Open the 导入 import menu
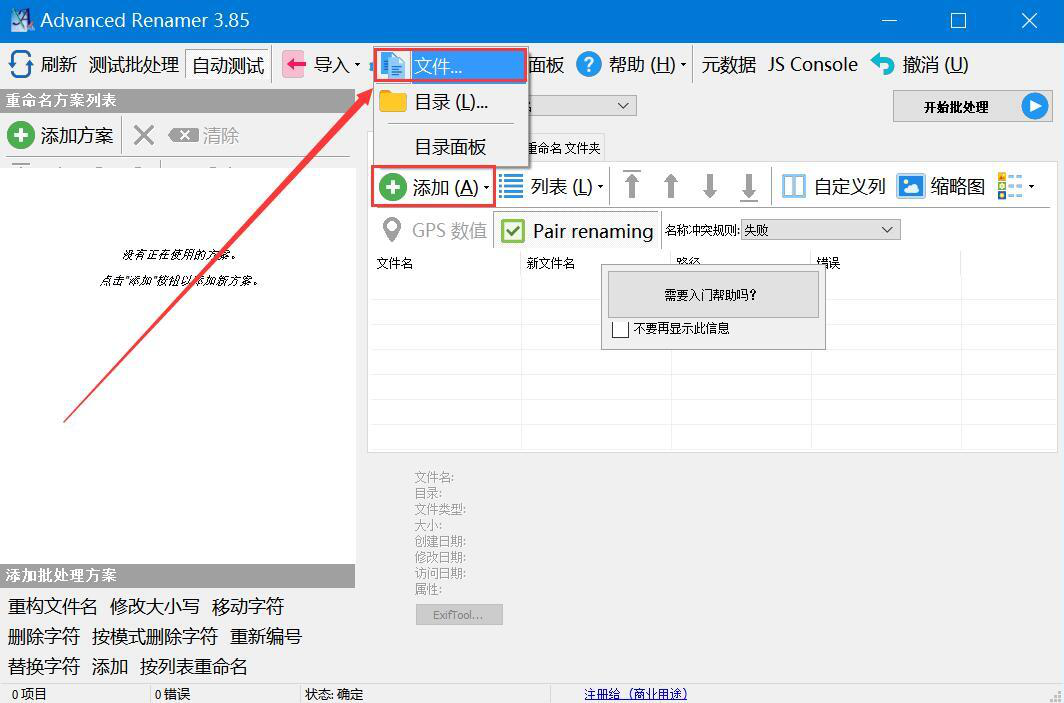The image size is (1064, 703). [322, 64]
